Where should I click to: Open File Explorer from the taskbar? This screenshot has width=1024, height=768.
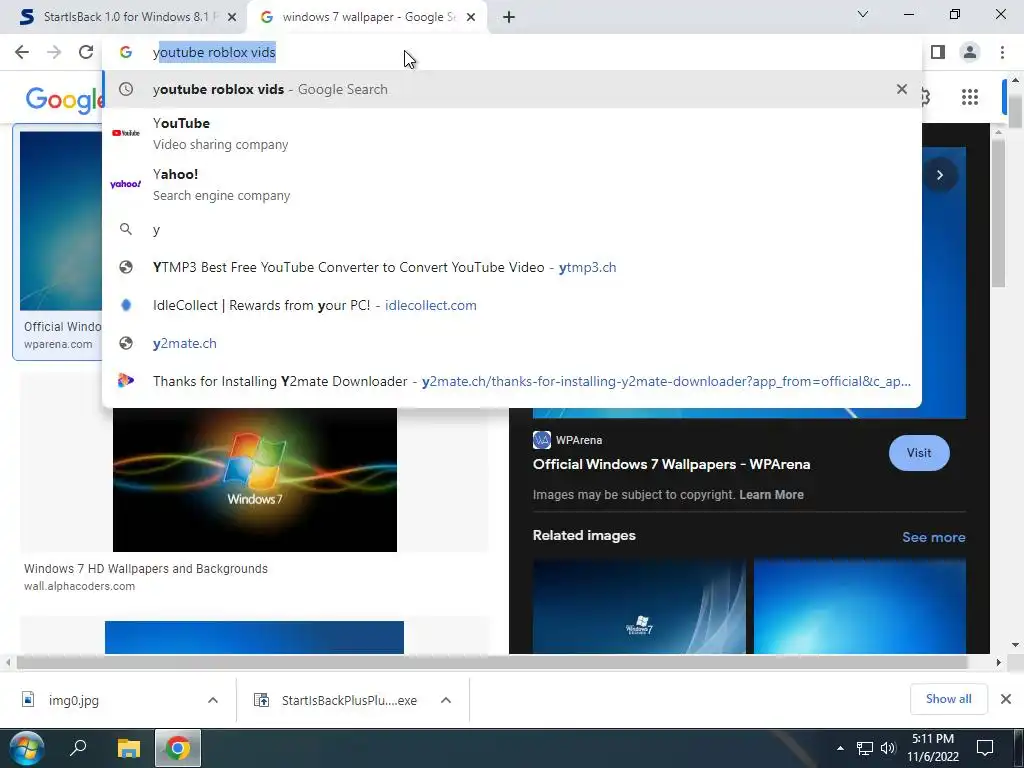[x=129, y=748]
